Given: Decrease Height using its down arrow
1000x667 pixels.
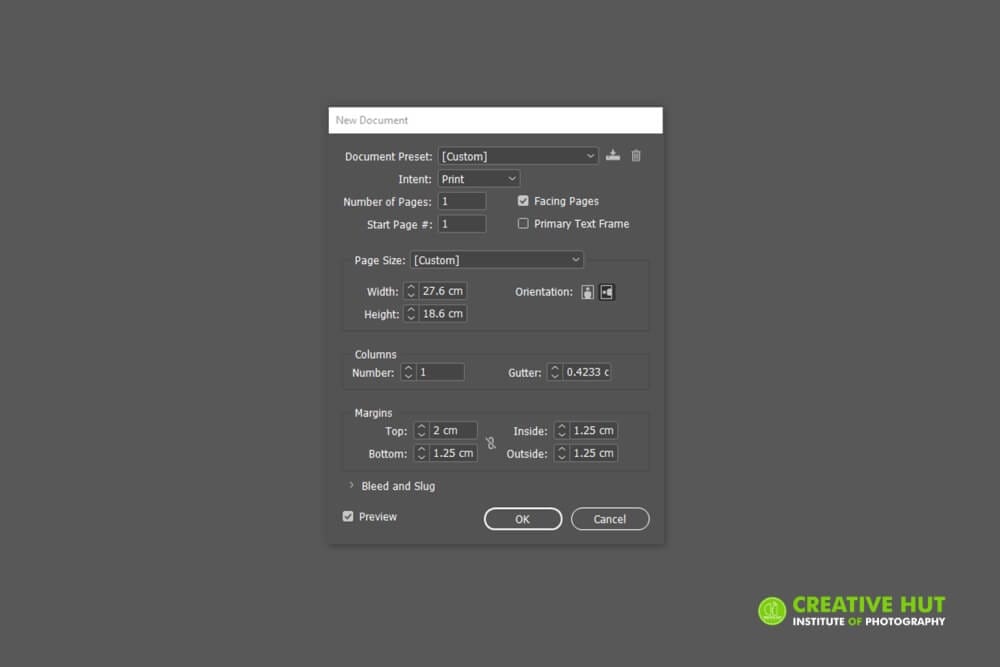Looking at the screenshot, I should point(409,317).
